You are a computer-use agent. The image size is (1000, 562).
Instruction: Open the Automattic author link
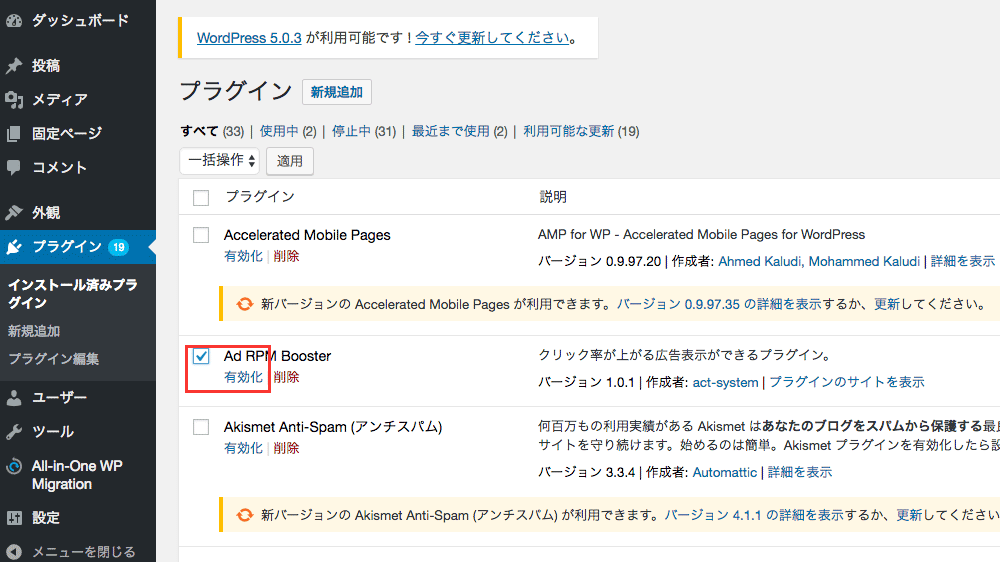(x=724, y=472)
